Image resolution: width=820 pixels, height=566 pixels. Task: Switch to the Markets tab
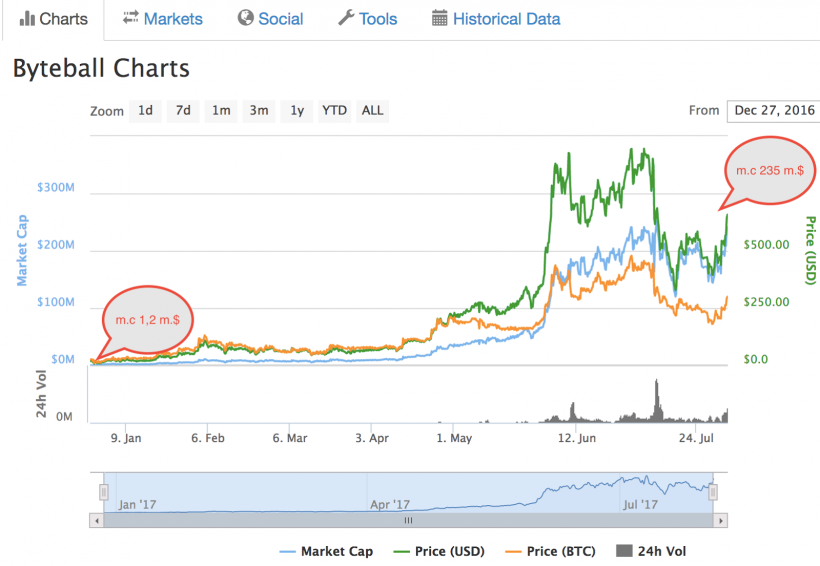pyautogui.click(x=172, y=18)
